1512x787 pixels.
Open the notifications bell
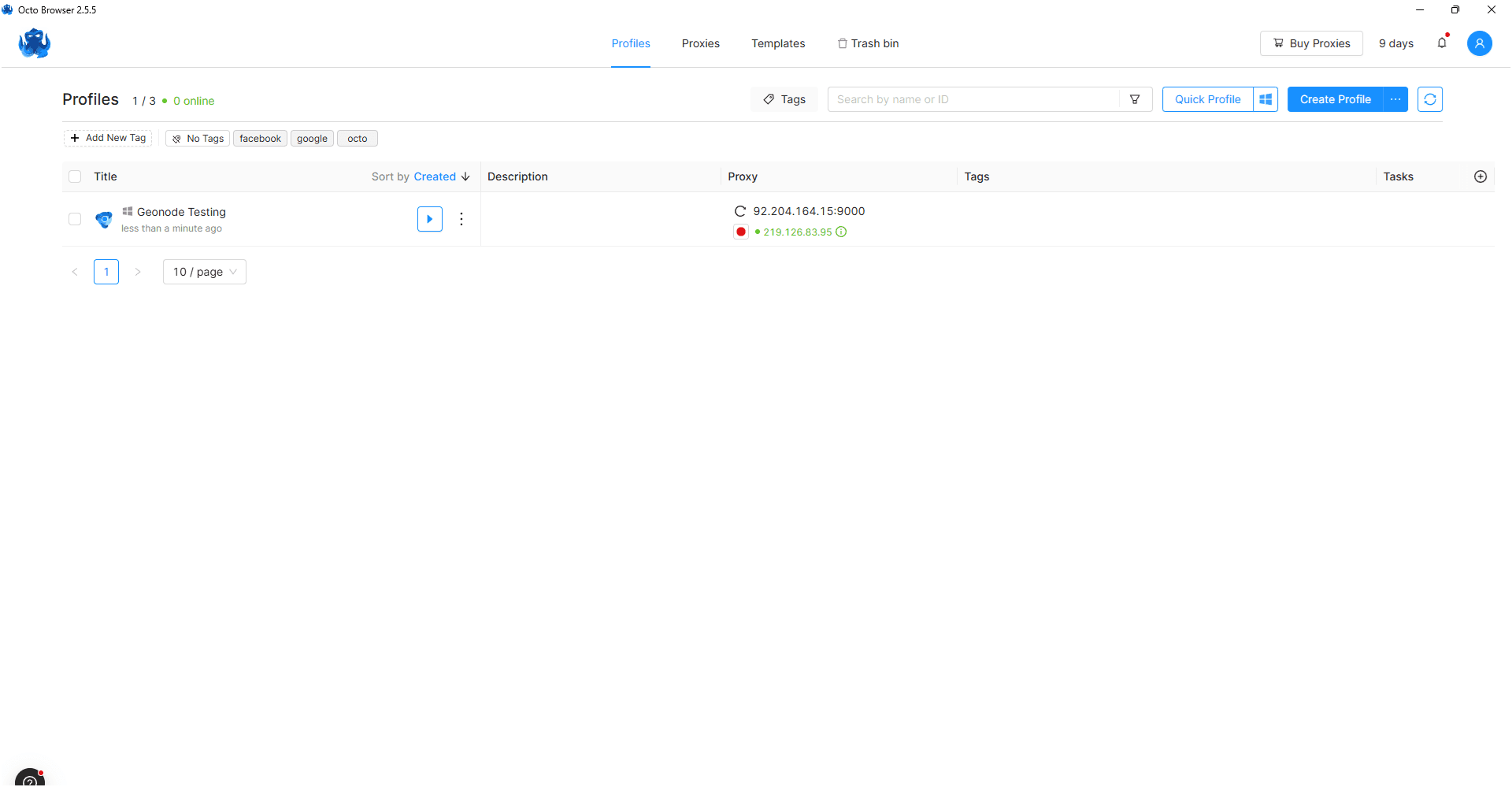(1442, 43)
